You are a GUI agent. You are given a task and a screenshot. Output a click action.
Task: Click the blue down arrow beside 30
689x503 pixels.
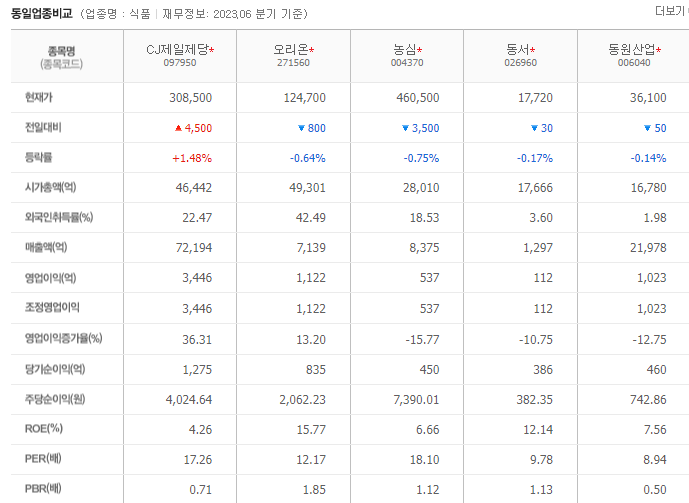tap(534, 128)
